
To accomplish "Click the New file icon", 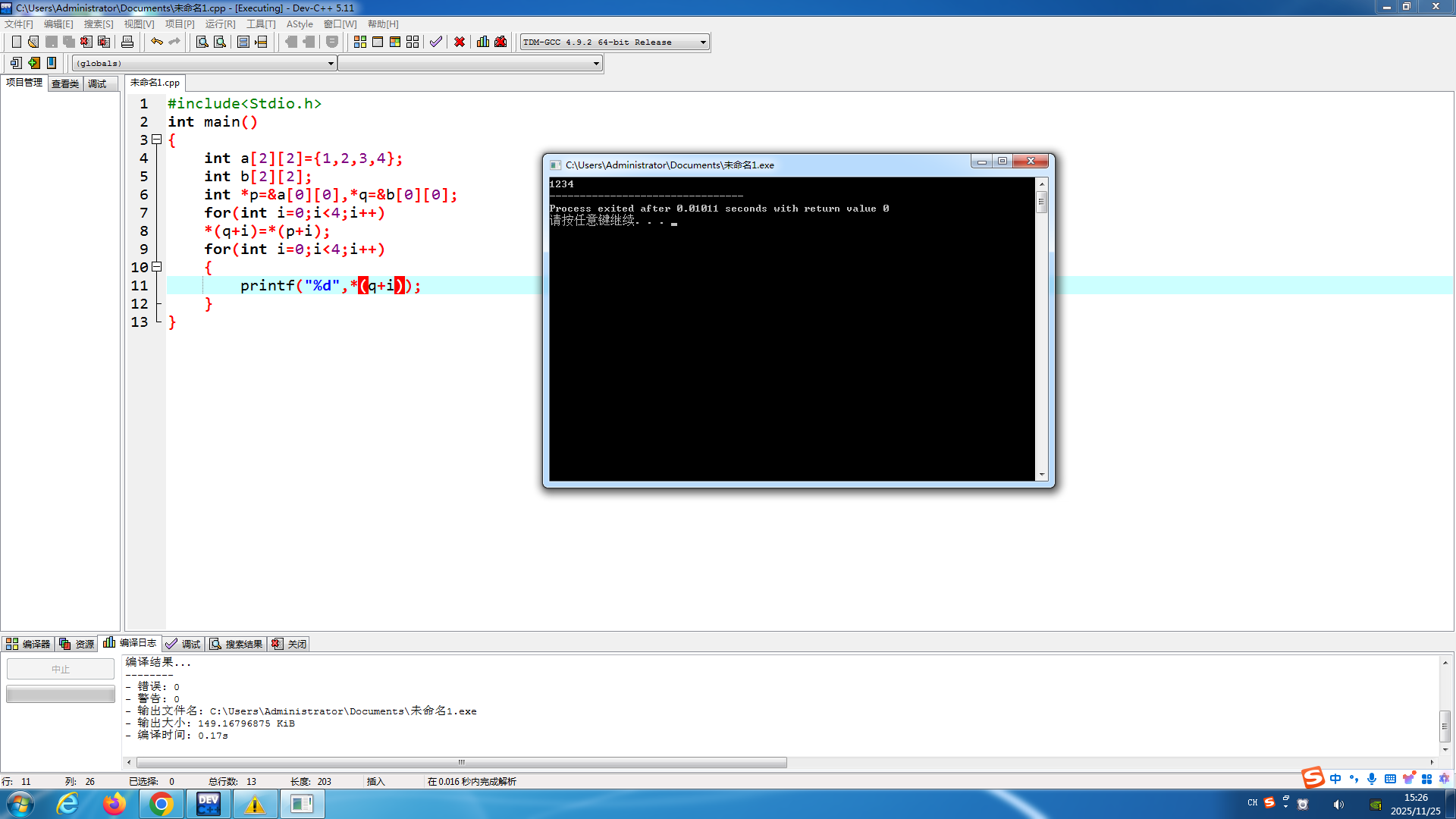I will pyautogui.click(x=16, y=42).
